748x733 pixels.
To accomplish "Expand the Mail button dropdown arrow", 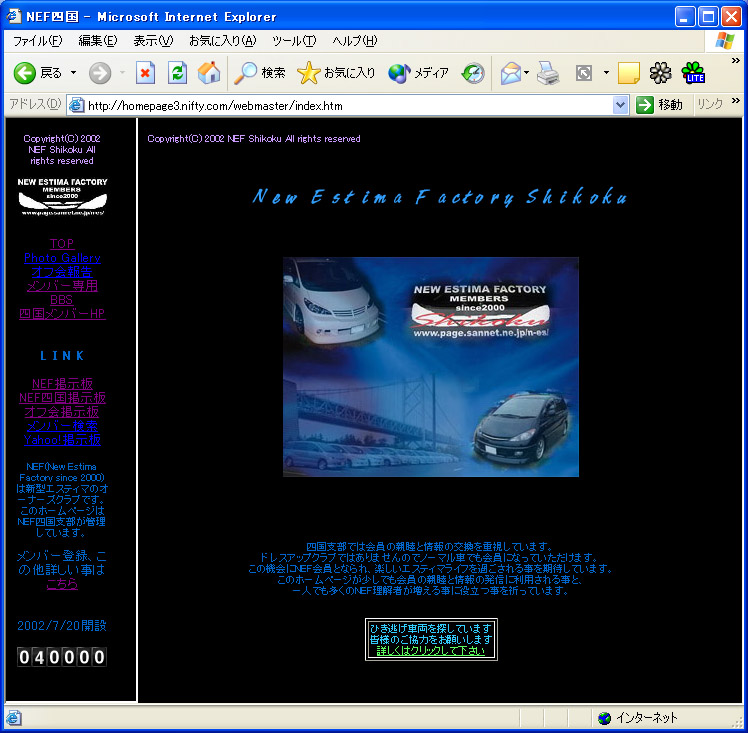I will 527,73.
